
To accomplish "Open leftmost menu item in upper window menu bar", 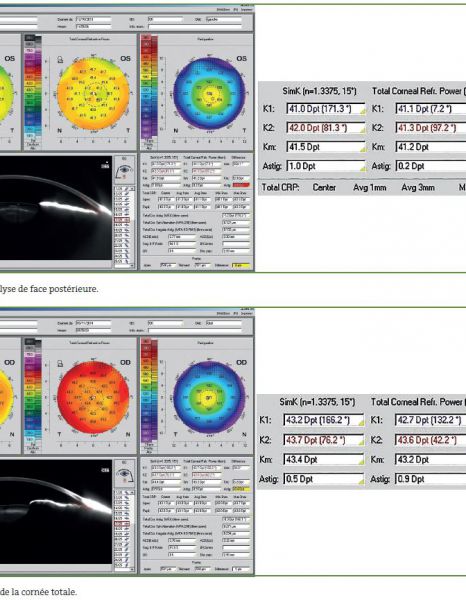I will coord(223,9).
